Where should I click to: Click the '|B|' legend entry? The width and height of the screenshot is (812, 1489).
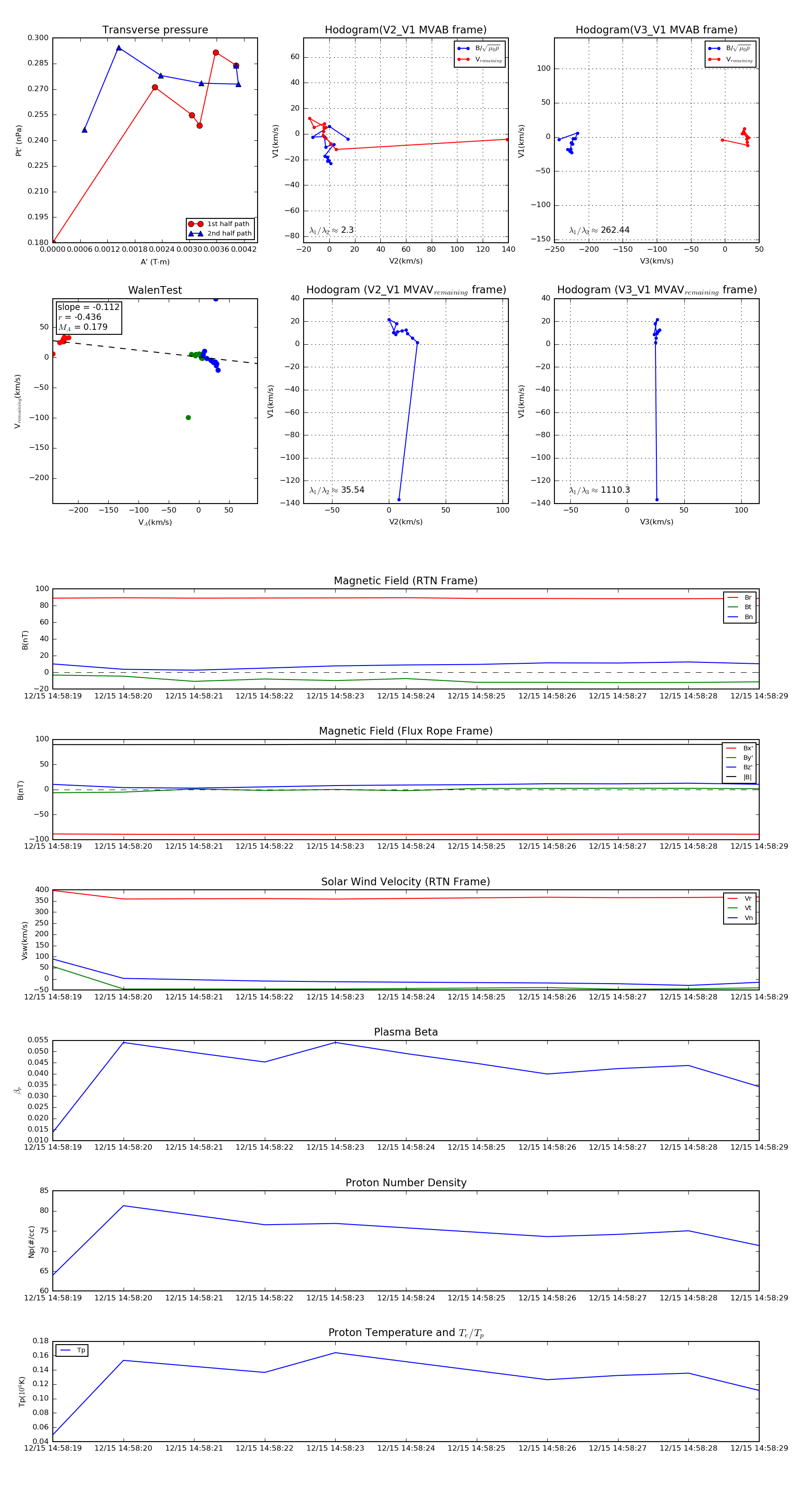[739, 777]
